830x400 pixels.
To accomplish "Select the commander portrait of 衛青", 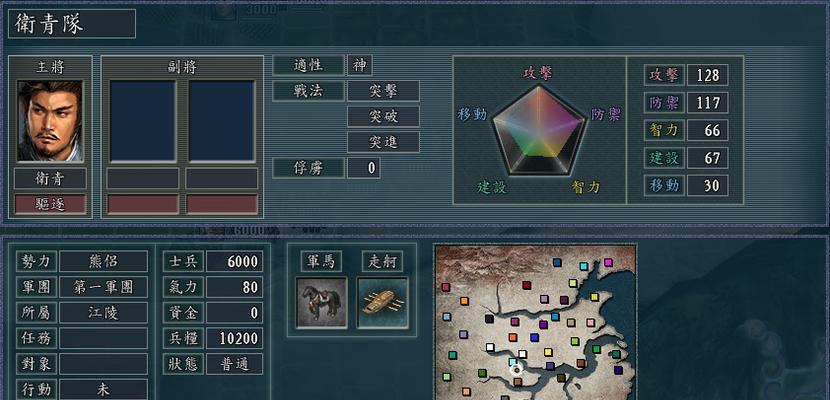I will [x=50, y=121].
